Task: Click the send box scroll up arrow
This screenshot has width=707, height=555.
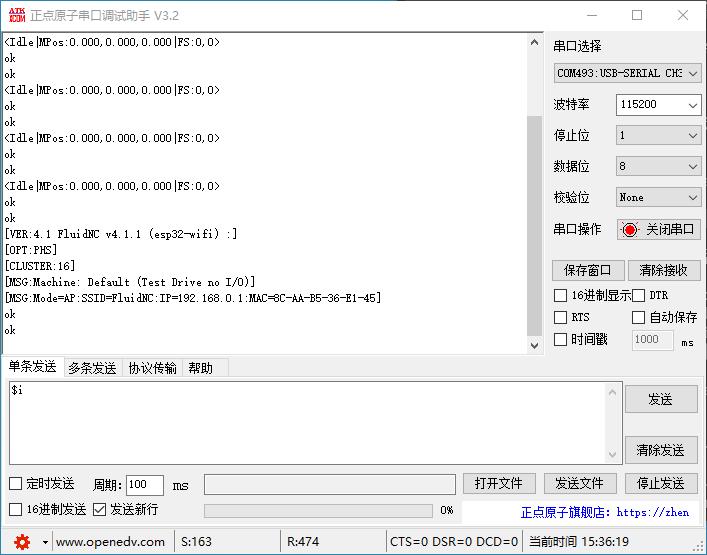Action: coord(612,392)
